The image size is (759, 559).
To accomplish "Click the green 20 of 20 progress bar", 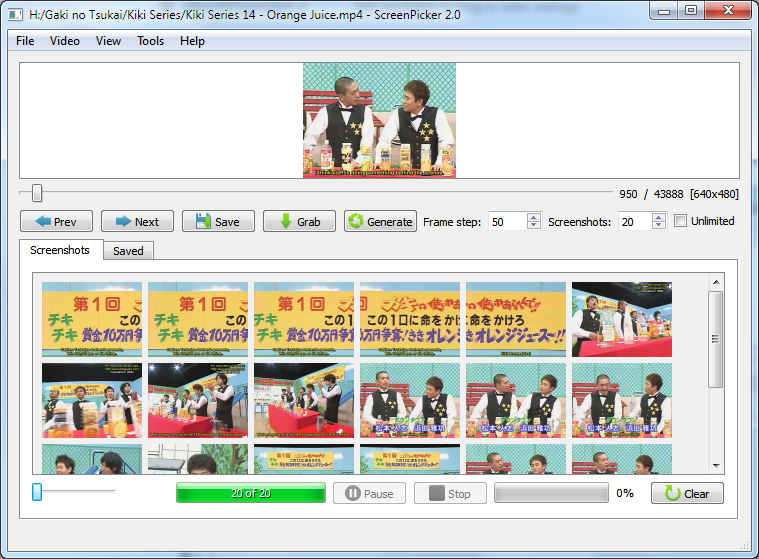I will pos(251,493).
